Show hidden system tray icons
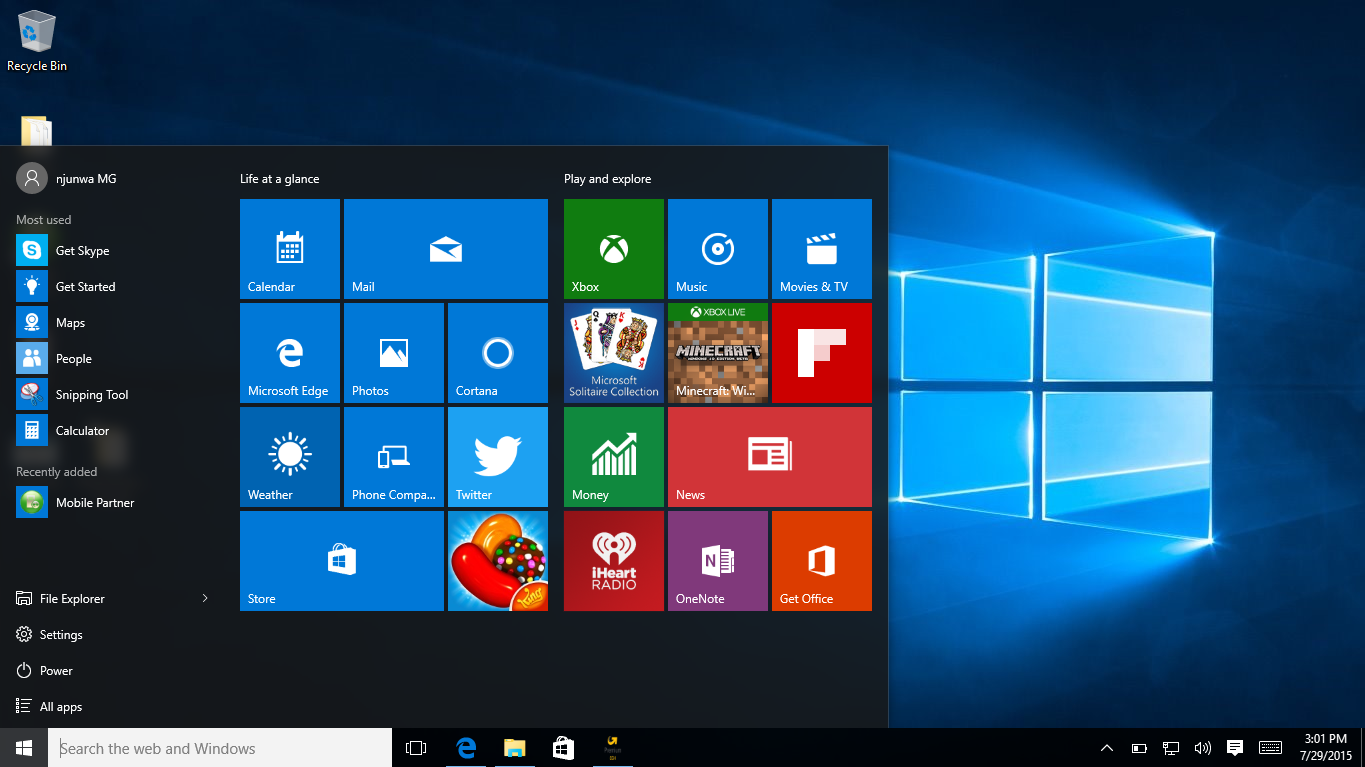Screen dimensions: 1365x767 click(x=1106, y=748)
